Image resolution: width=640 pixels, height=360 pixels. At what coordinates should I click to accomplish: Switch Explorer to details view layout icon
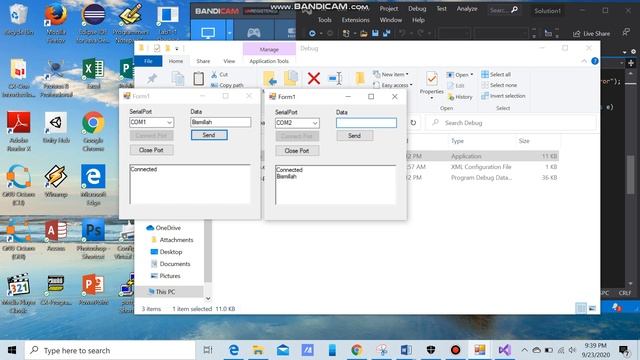581,309
